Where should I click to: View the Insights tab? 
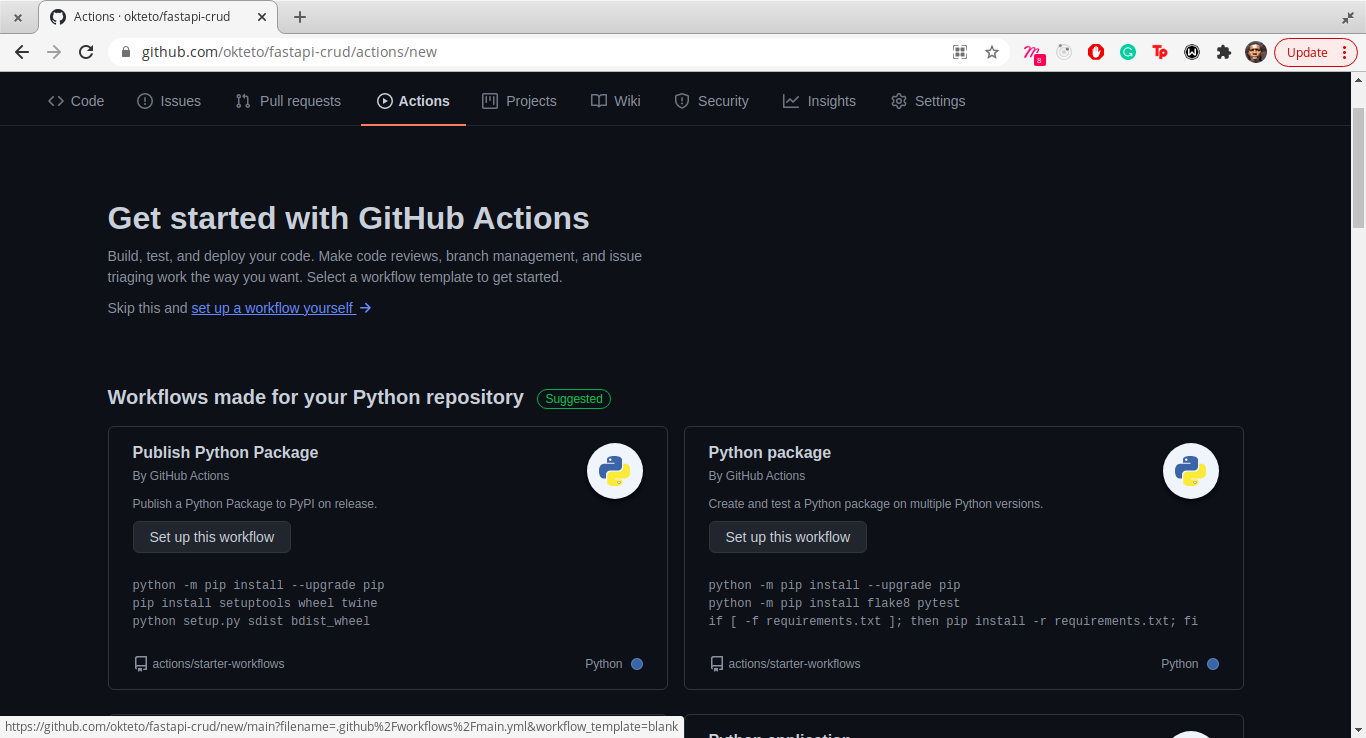(819, 101)
